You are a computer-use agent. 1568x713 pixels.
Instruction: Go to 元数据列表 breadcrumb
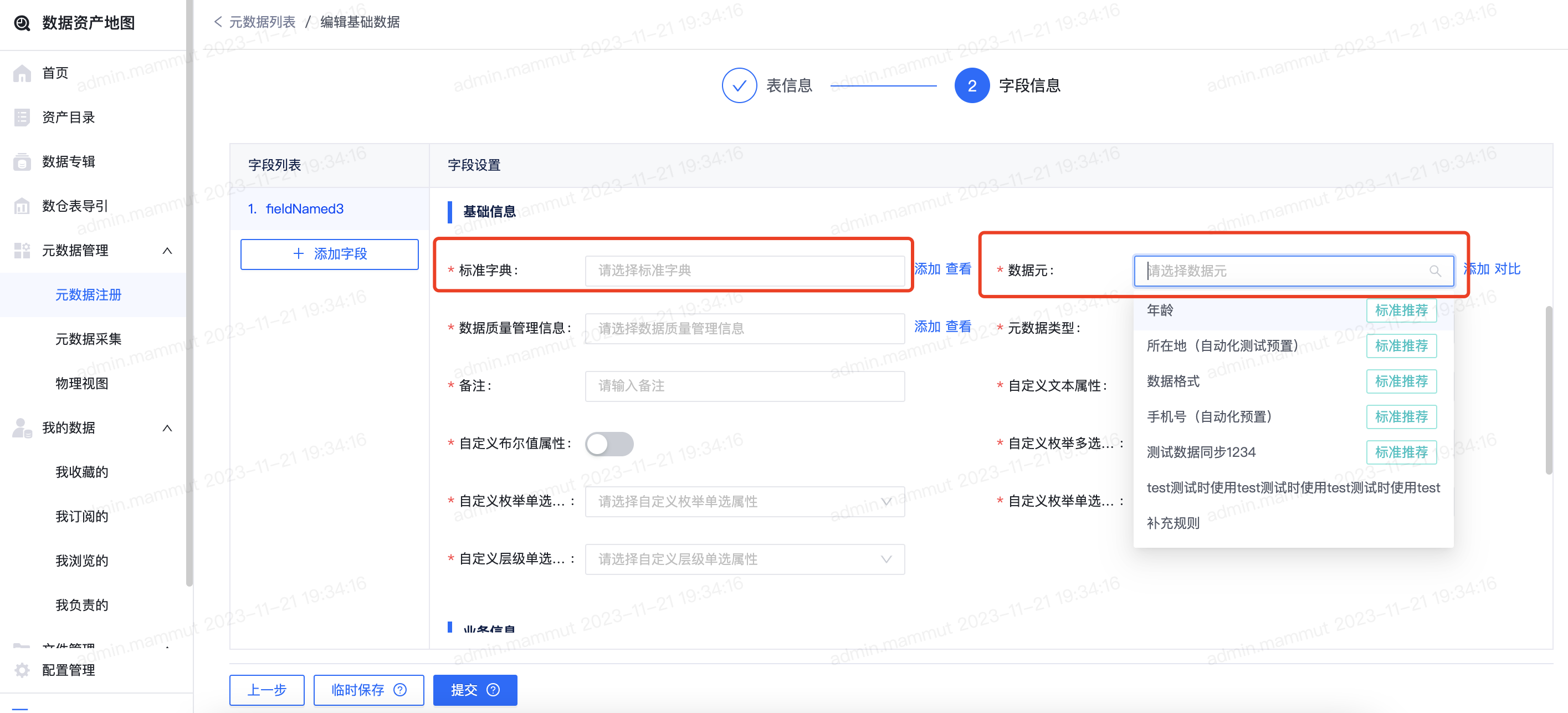[x=262, y=22]
